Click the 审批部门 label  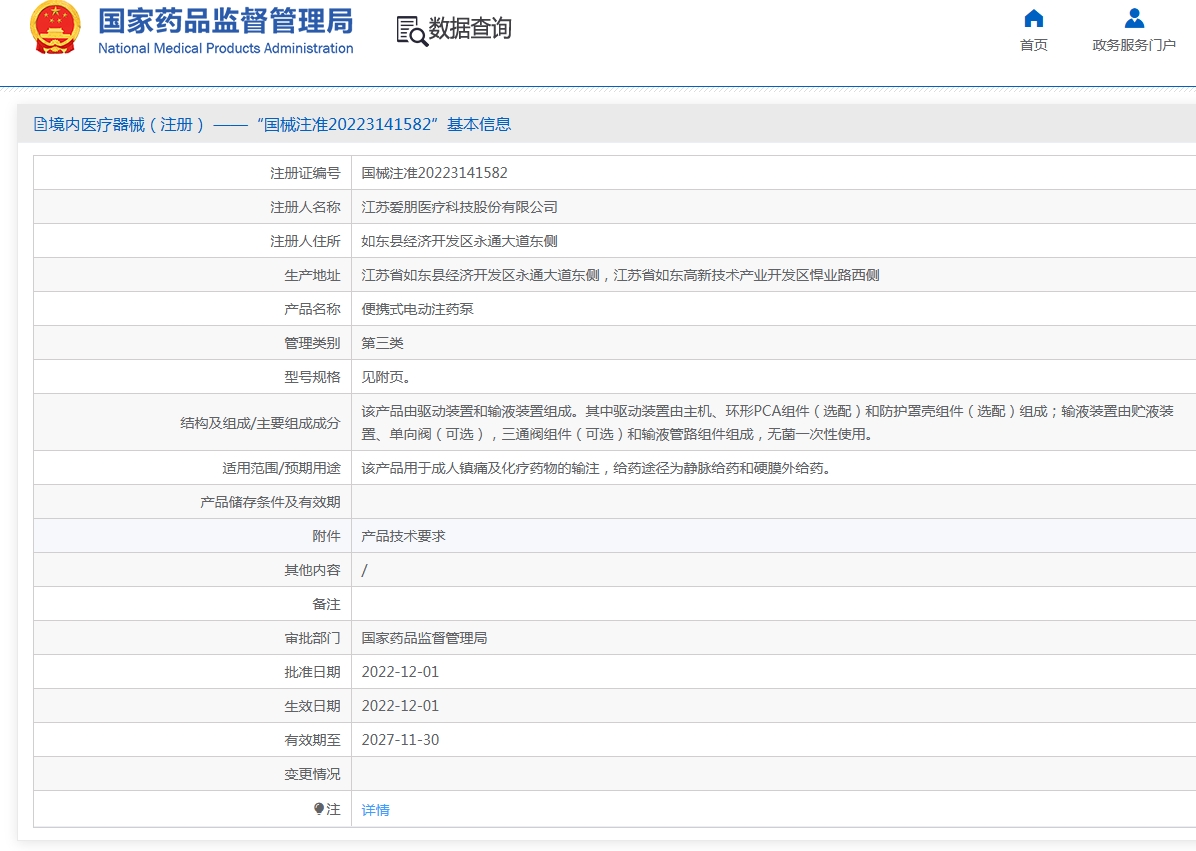(x=312, y=638)
